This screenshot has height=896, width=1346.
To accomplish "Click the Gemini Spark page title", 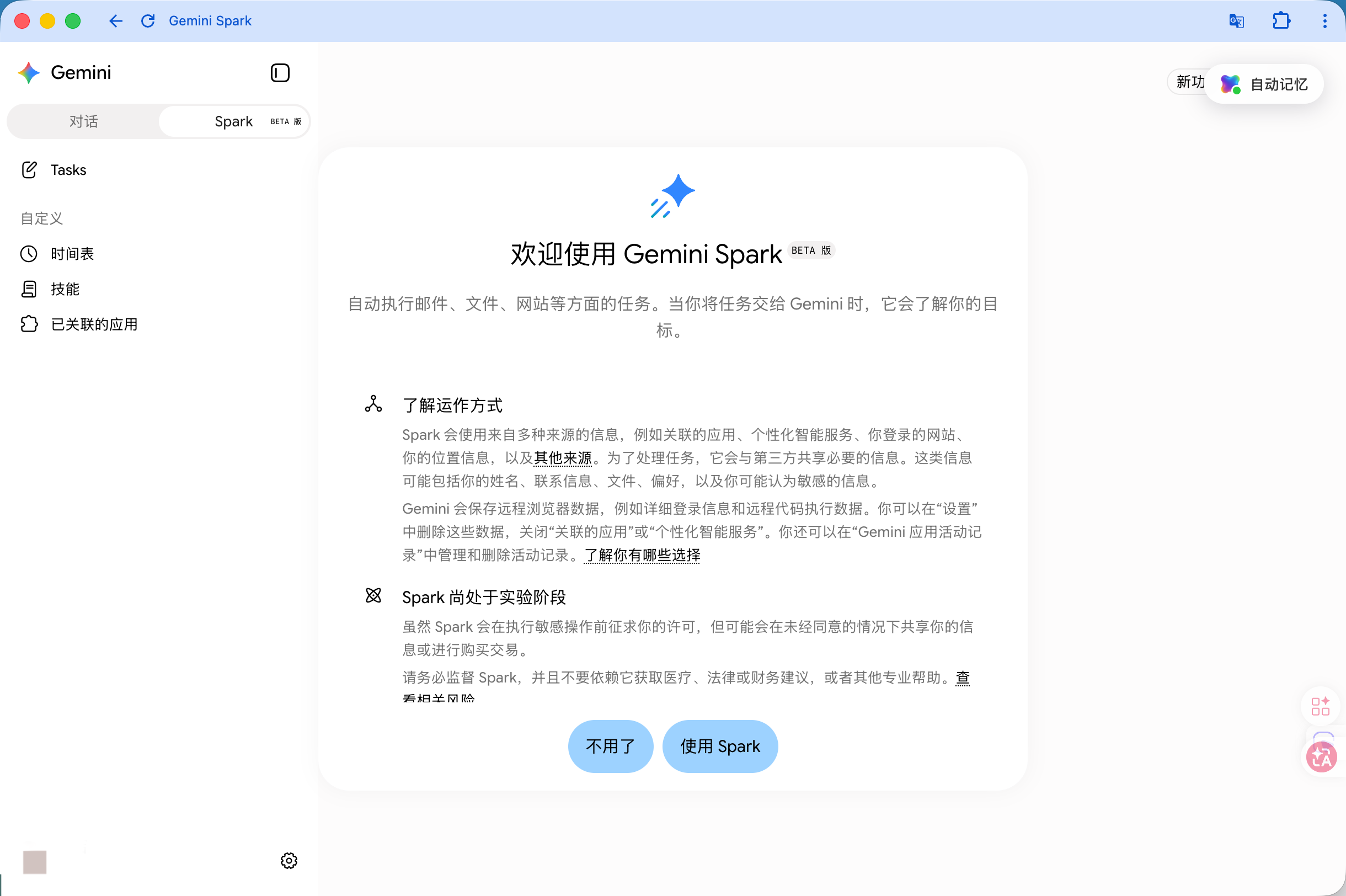I will (210, 21).
